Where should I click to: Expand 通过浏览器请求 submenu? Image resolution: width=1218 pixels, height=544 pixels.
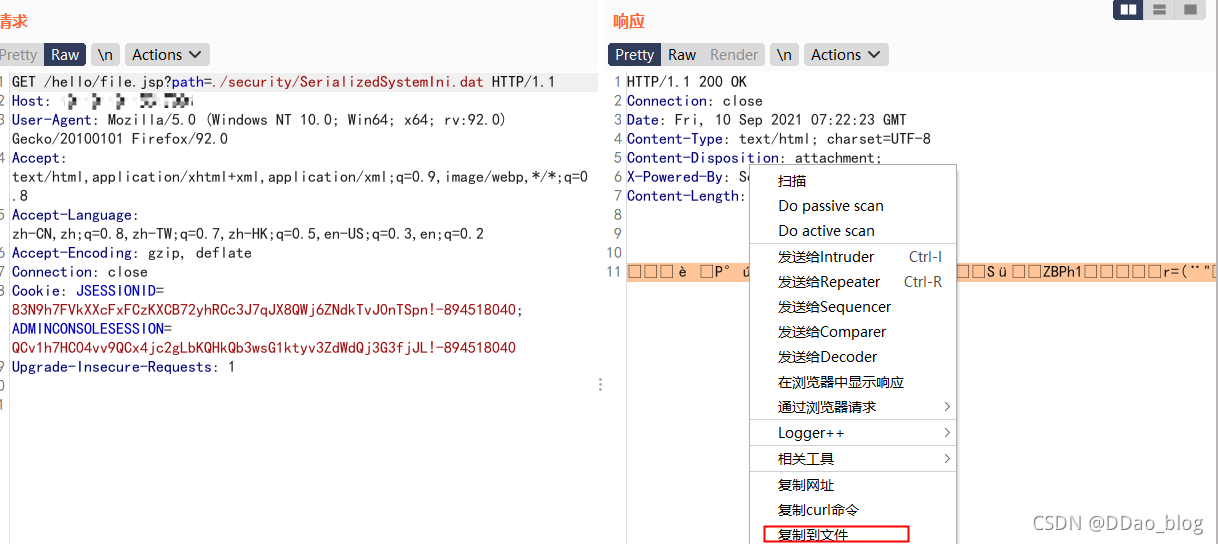(853, 407)
